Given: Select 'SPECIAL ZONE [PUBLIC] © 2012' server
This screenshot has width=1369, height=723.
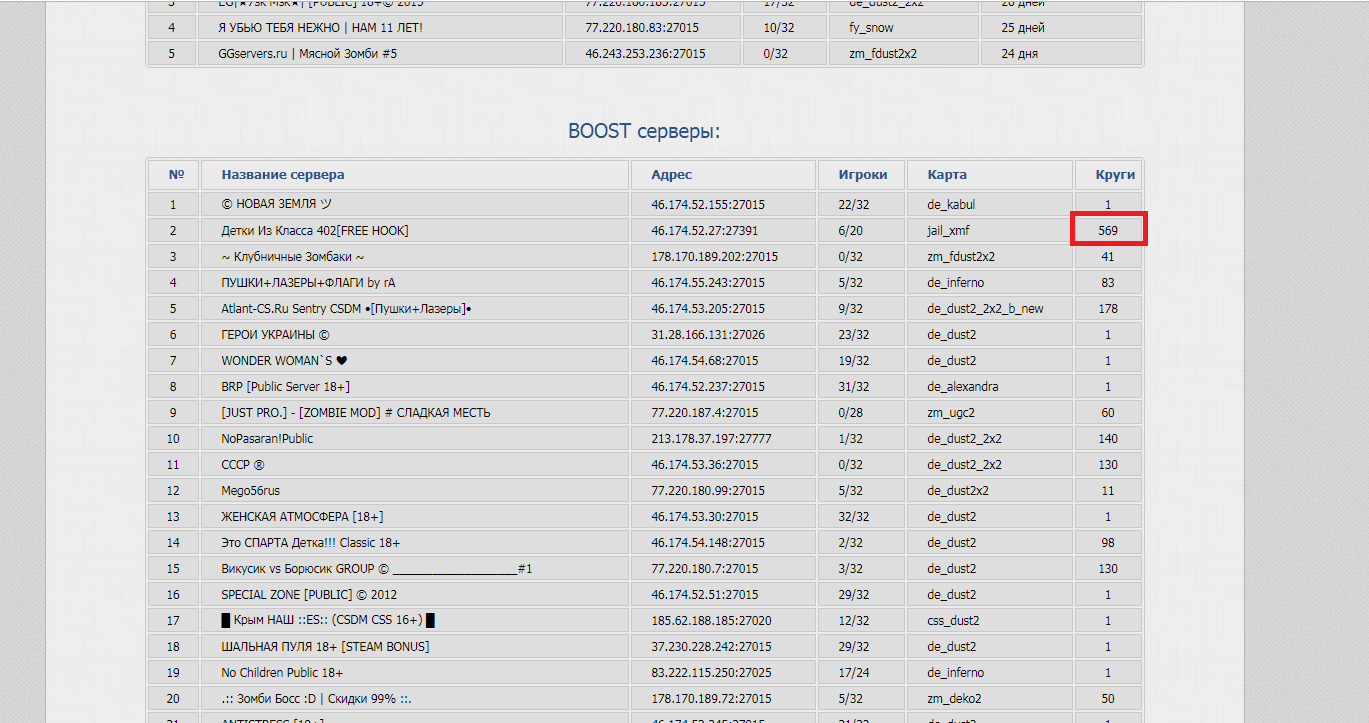Looking at the screenshot, I should (x=302, y=594).
